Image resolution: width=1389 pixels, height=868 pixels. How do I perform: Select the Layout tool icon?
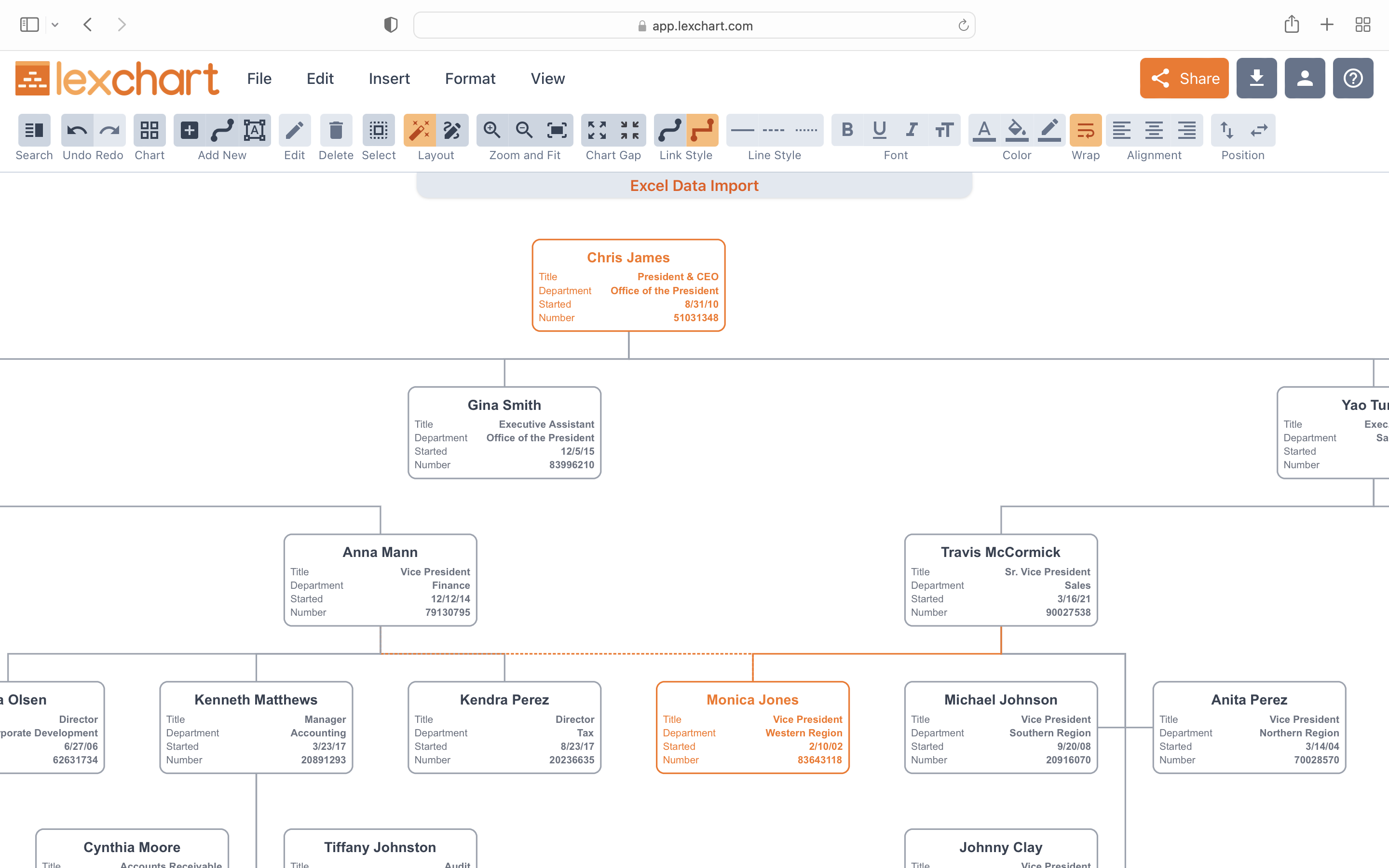(419, 130)
